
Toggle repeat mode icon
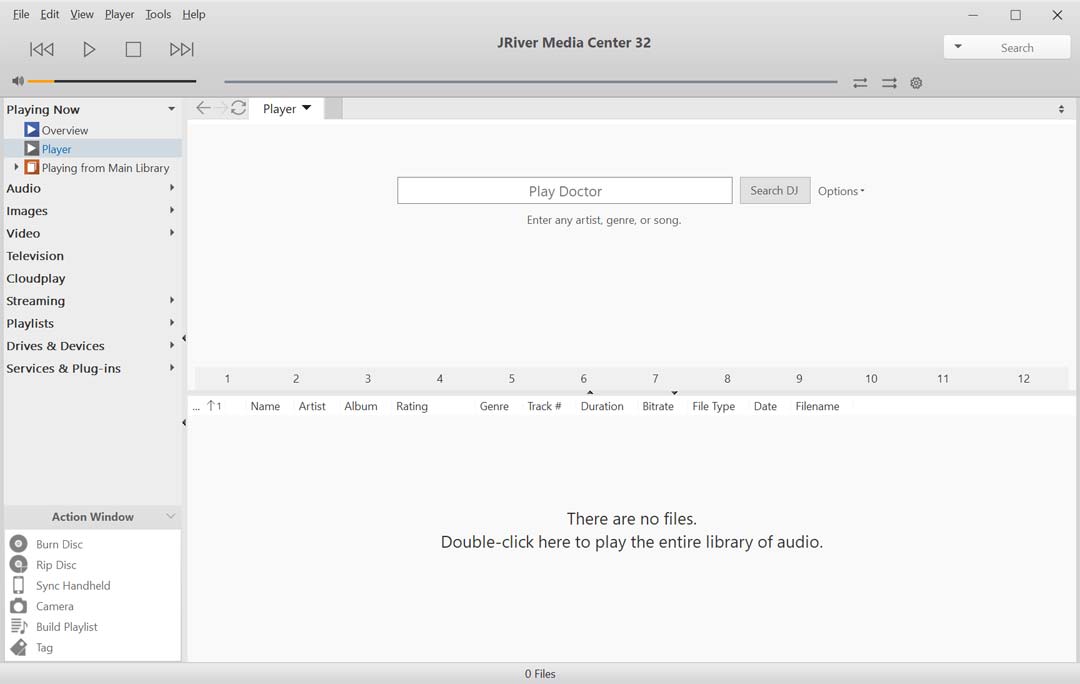click(860, 83)
